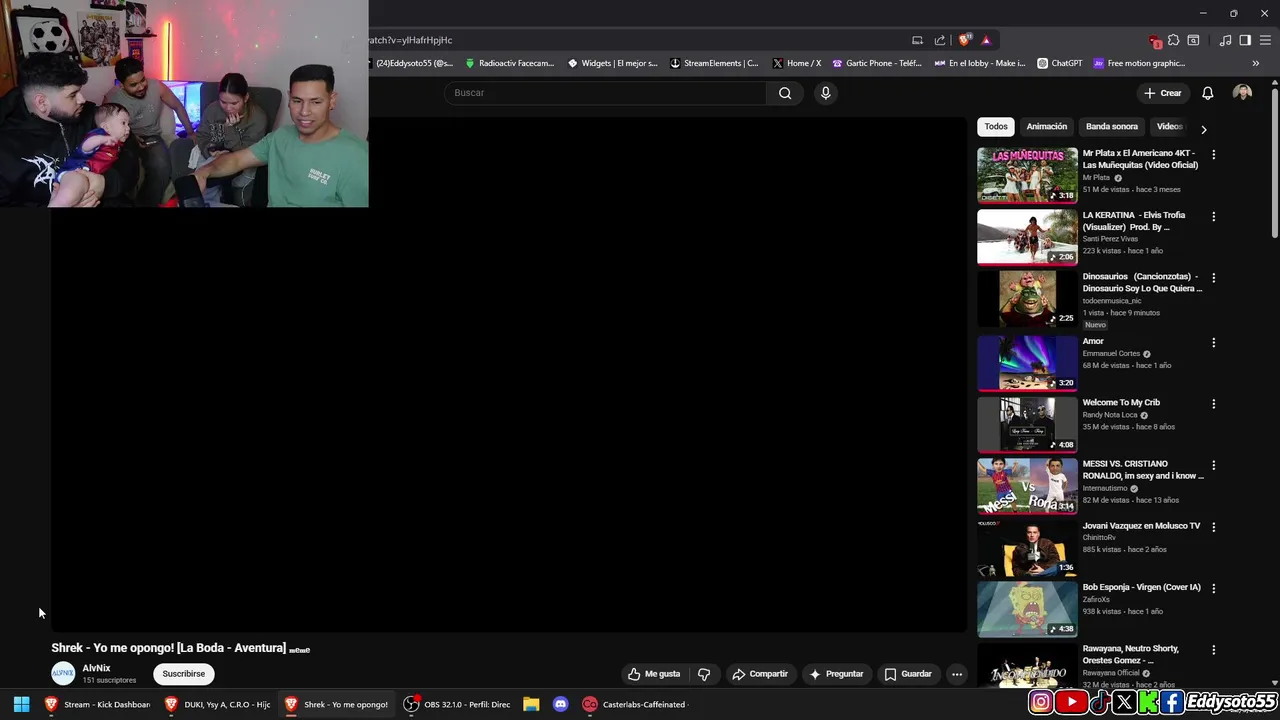Open the Radioactiv Facecam bookmark
This screenshot has width=1280, height=720.
[510, 63]
